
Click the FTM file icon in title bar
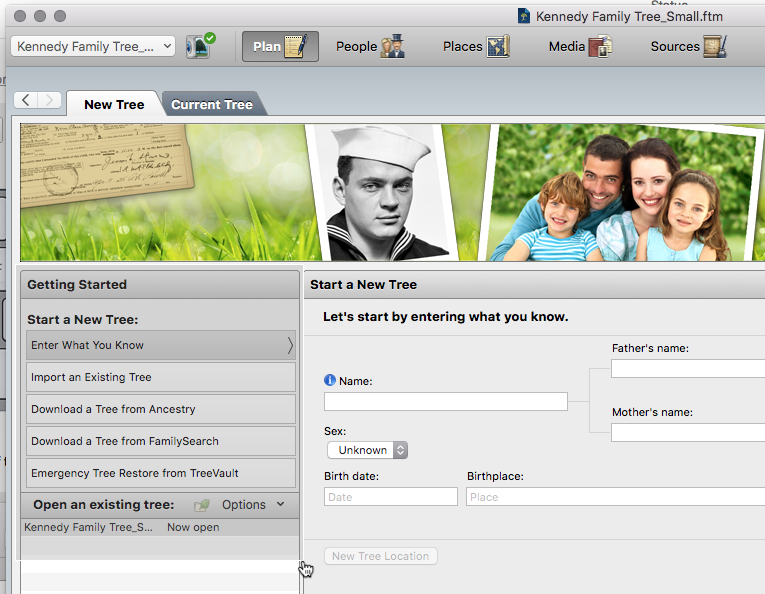point(523,16)
